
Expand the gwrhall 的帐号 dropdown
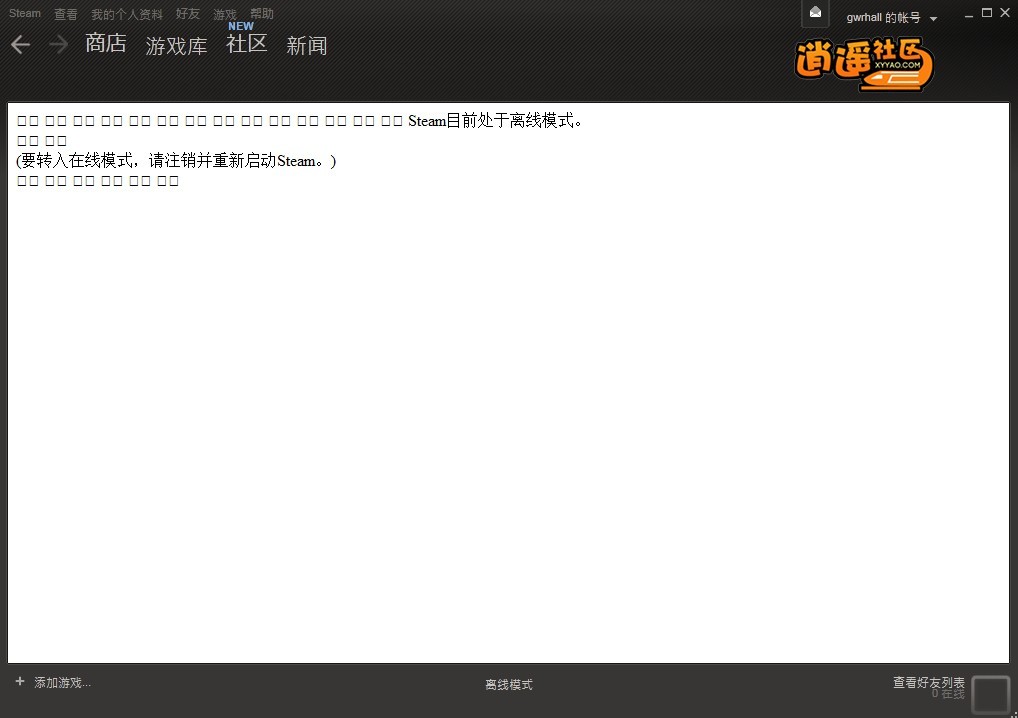click(x=933, y=19)
